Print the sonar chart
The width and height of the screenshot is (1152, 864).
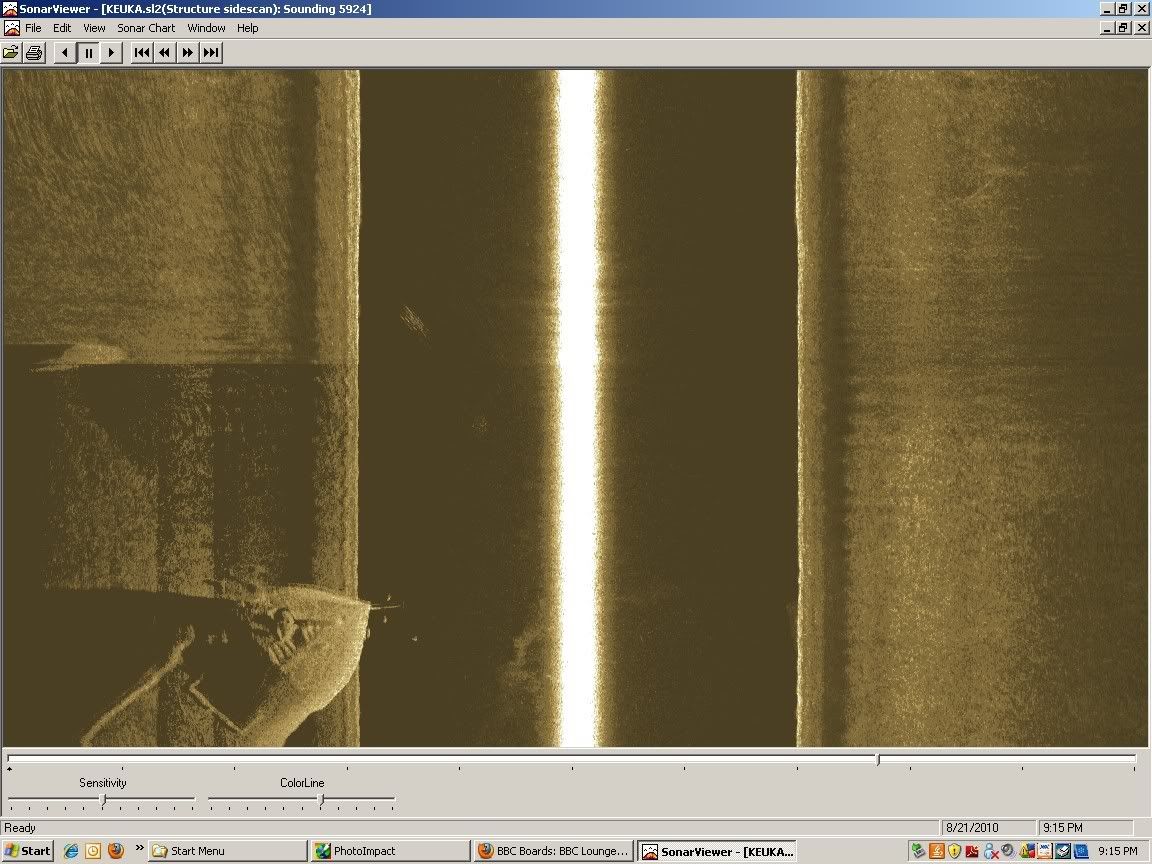pos(35,53)
